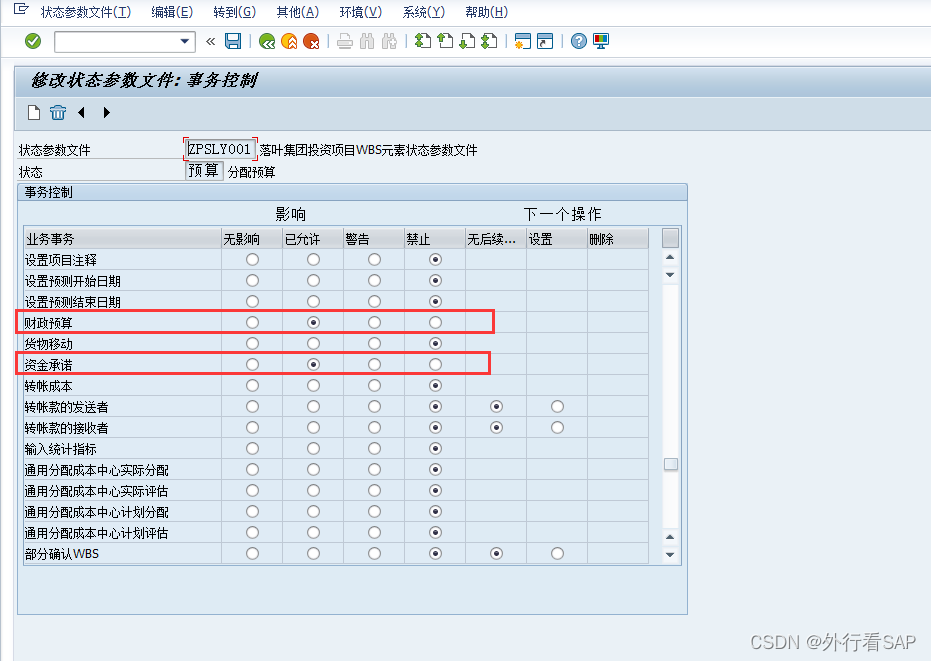Save using the floppy disk icon
The height and width of the screenshot is (661, 931).
(x=233, y=41)
